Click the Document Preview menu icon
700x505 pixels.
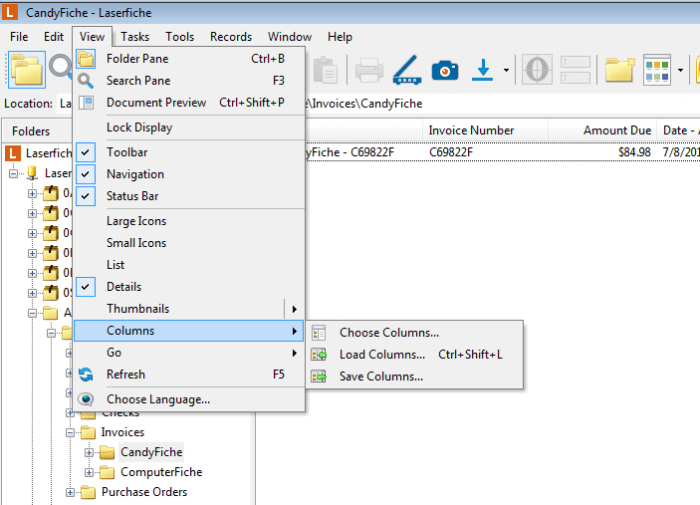86,103
